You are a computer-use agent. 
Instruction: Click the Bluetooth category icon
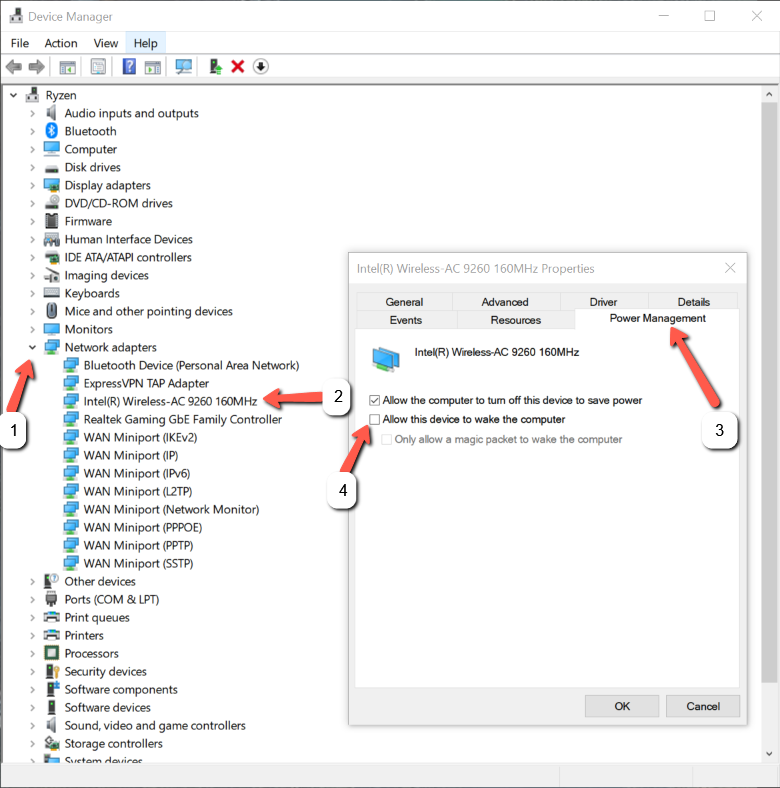pos(51,131)
